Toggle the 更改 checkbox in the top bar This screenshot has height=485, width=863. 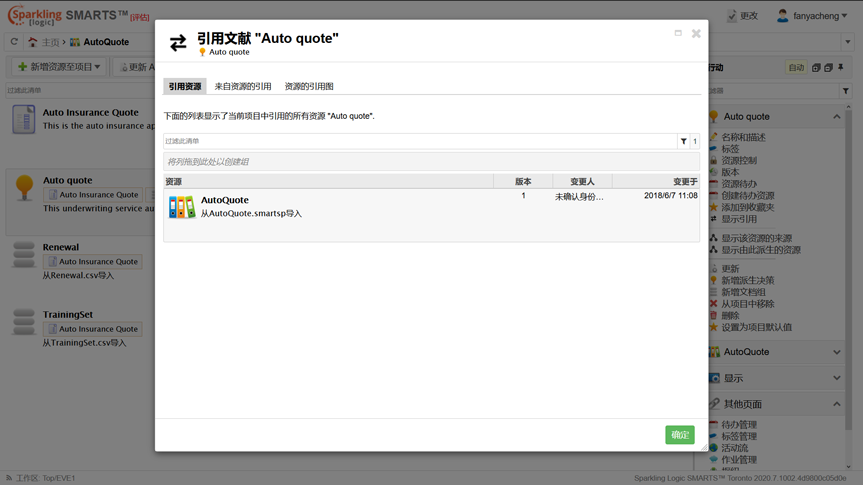(732, 16)
